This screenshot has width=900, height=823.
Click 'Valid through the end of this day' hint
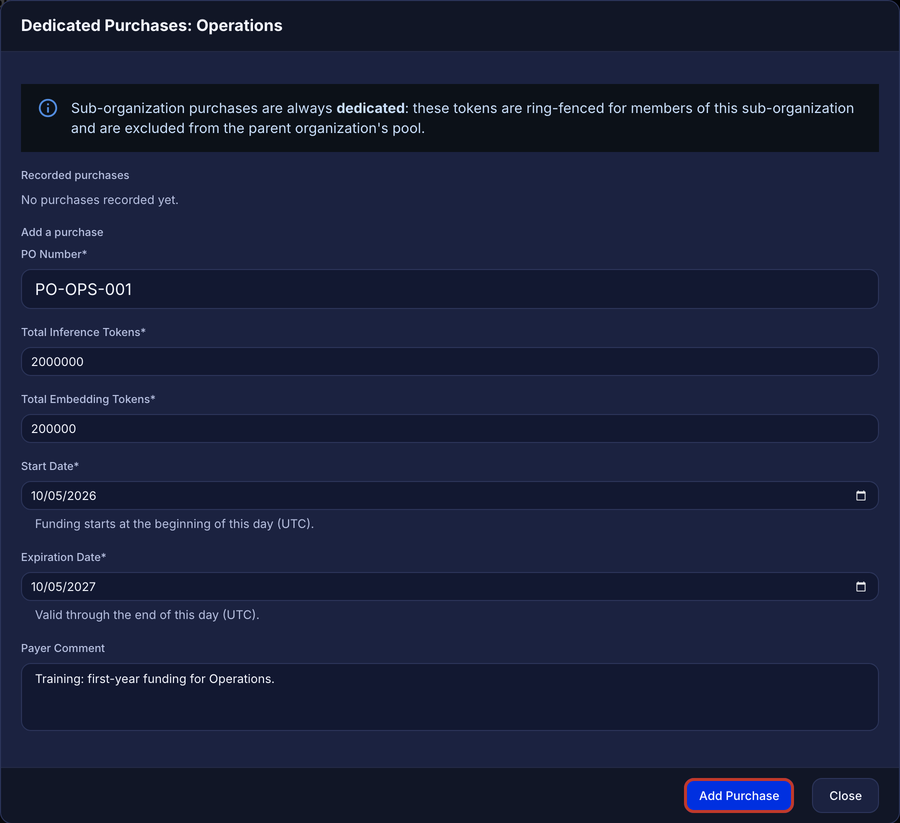[x=147, y=615]
